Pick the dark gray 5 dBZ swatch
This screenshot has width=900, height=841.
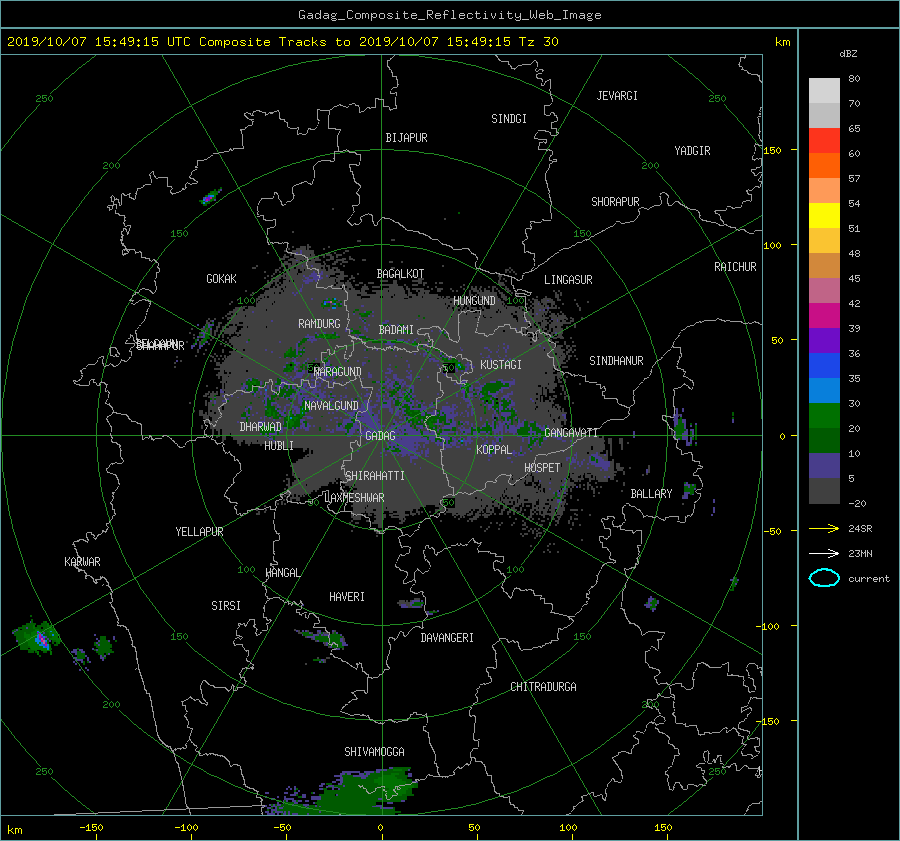[x=824, y=491]
